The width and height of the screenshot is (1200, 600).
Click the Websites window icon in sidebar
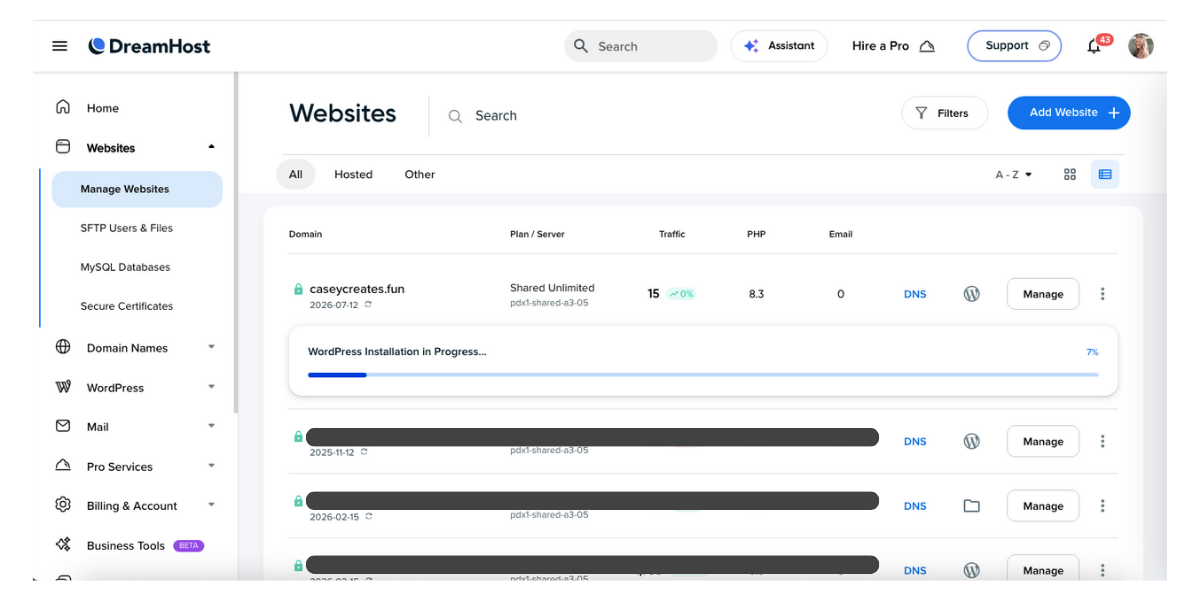[x=63, y=147]
